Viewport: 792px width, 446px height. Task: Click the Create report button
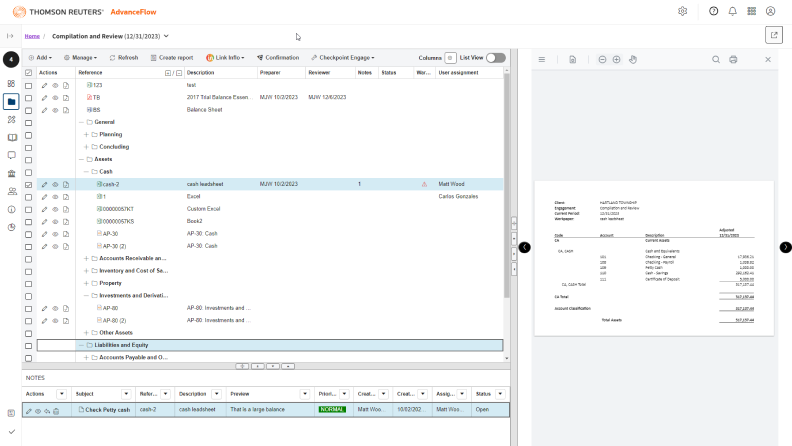pos(170,58)
